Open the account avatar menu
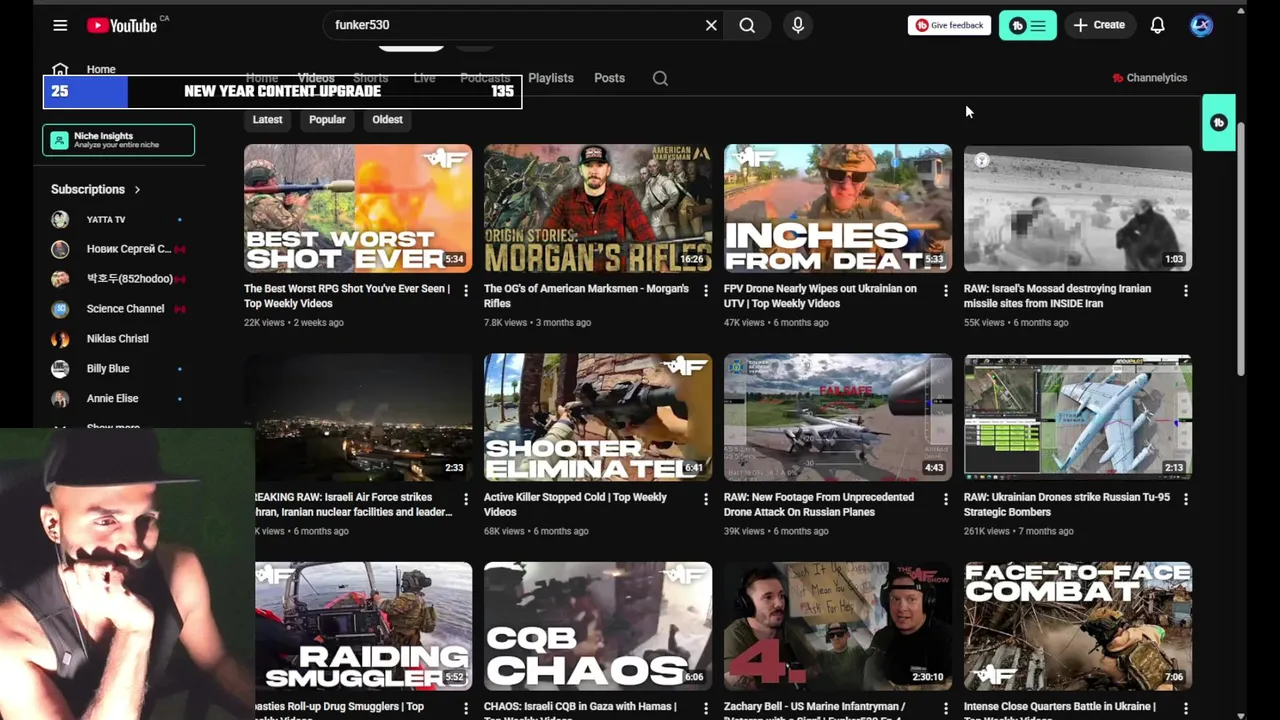This screenshot has width=1280, height=720. 1201,25
